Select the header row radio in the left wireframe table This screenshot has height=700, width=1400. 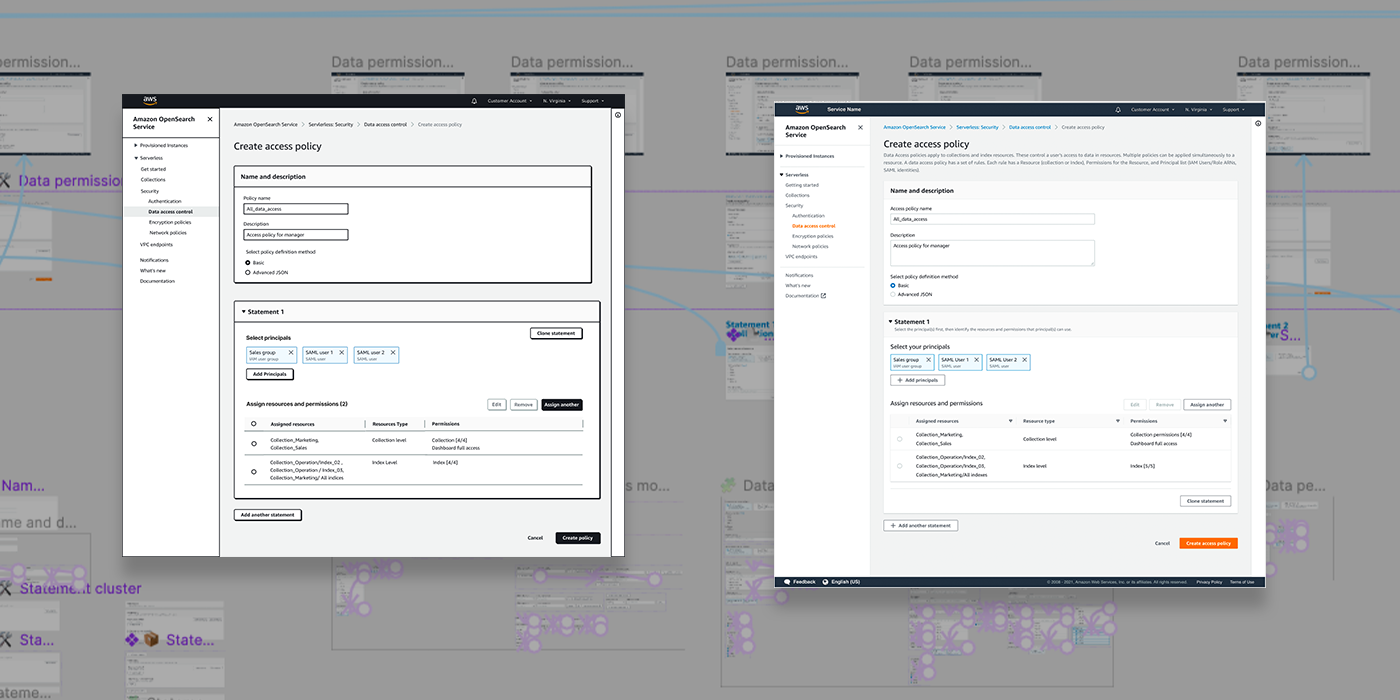pyautogui.click(x=254, y=424)
